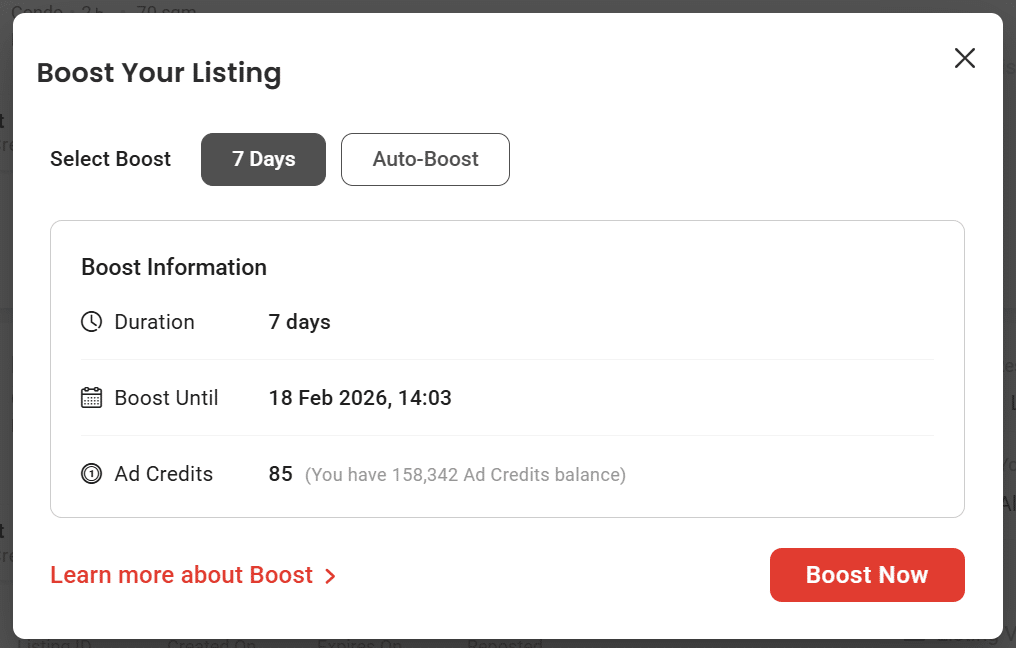Click the chevron arrow beside Learn more
1016x648 pixels.
330,576
